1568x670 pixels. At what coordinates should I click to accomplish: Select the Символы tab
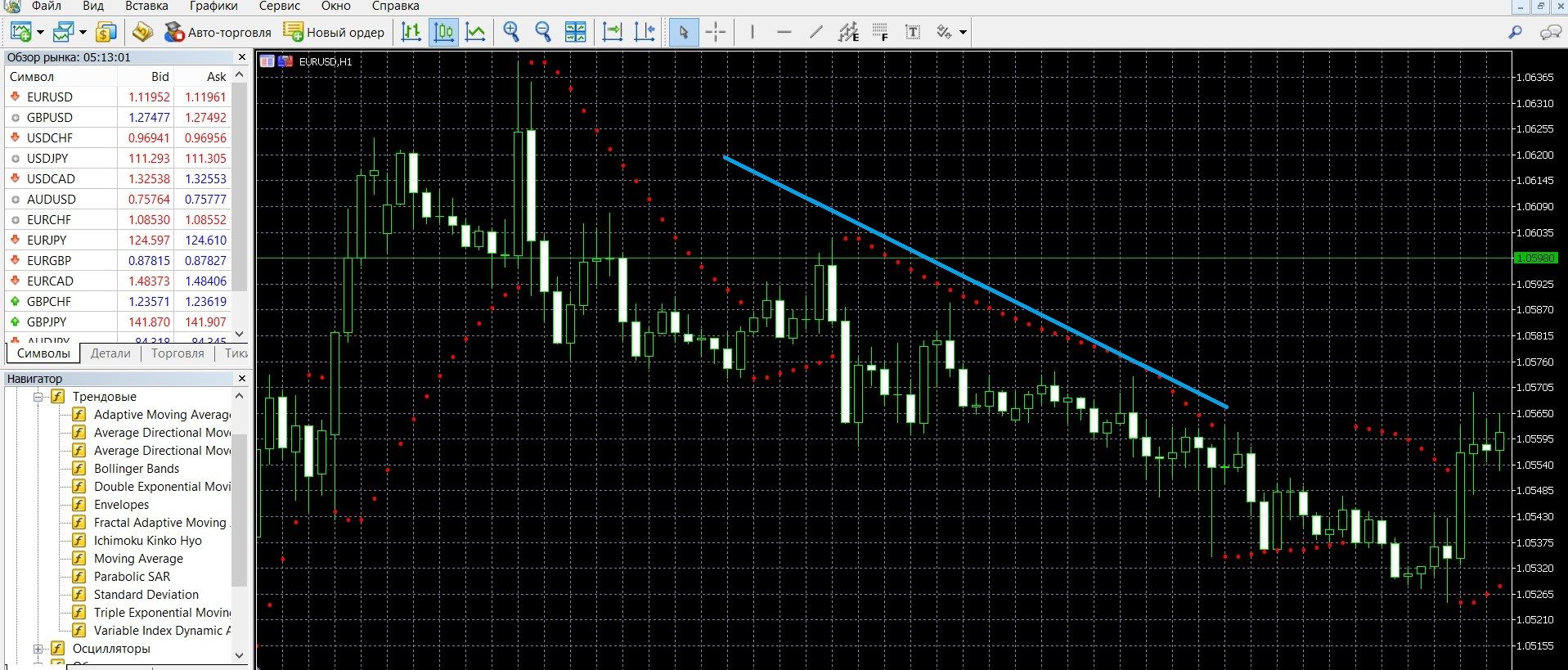(x=43, y=353)
